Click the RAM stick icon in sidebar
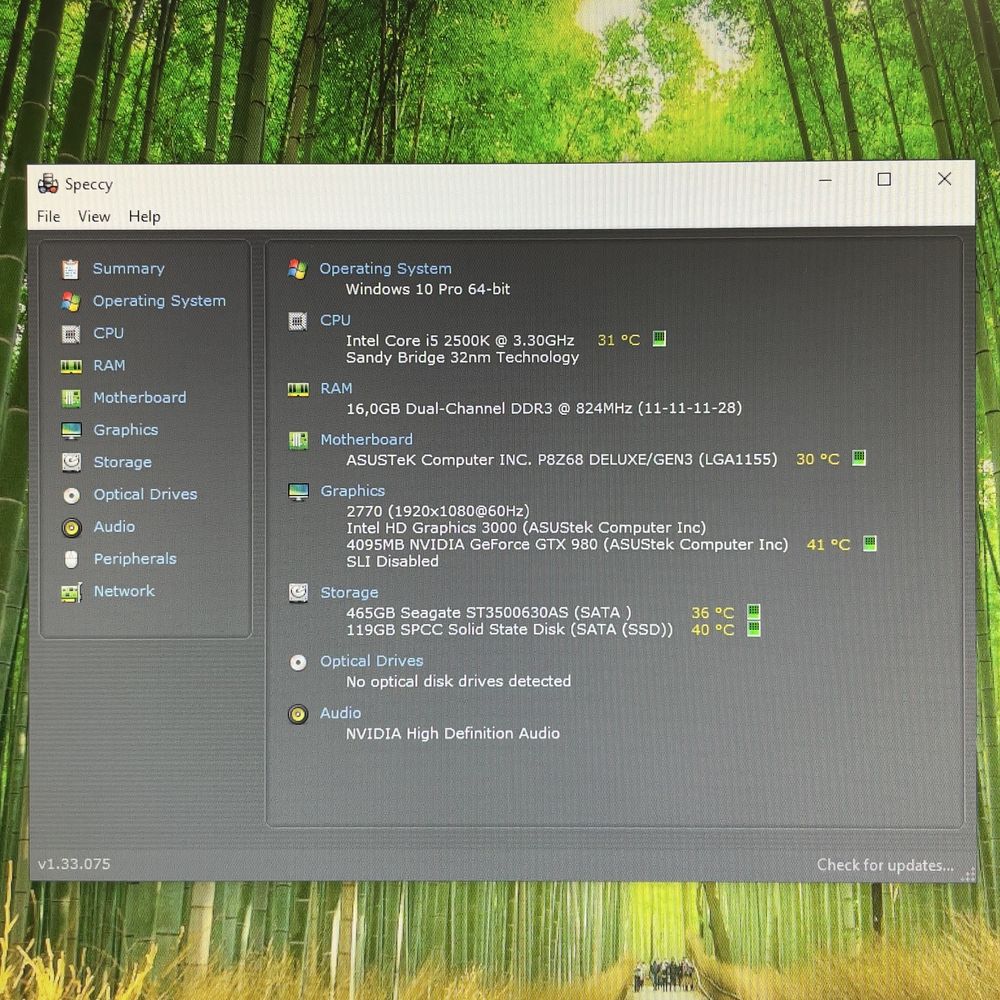Viewport: 1000px width, 1000px height. coord(71,366)
